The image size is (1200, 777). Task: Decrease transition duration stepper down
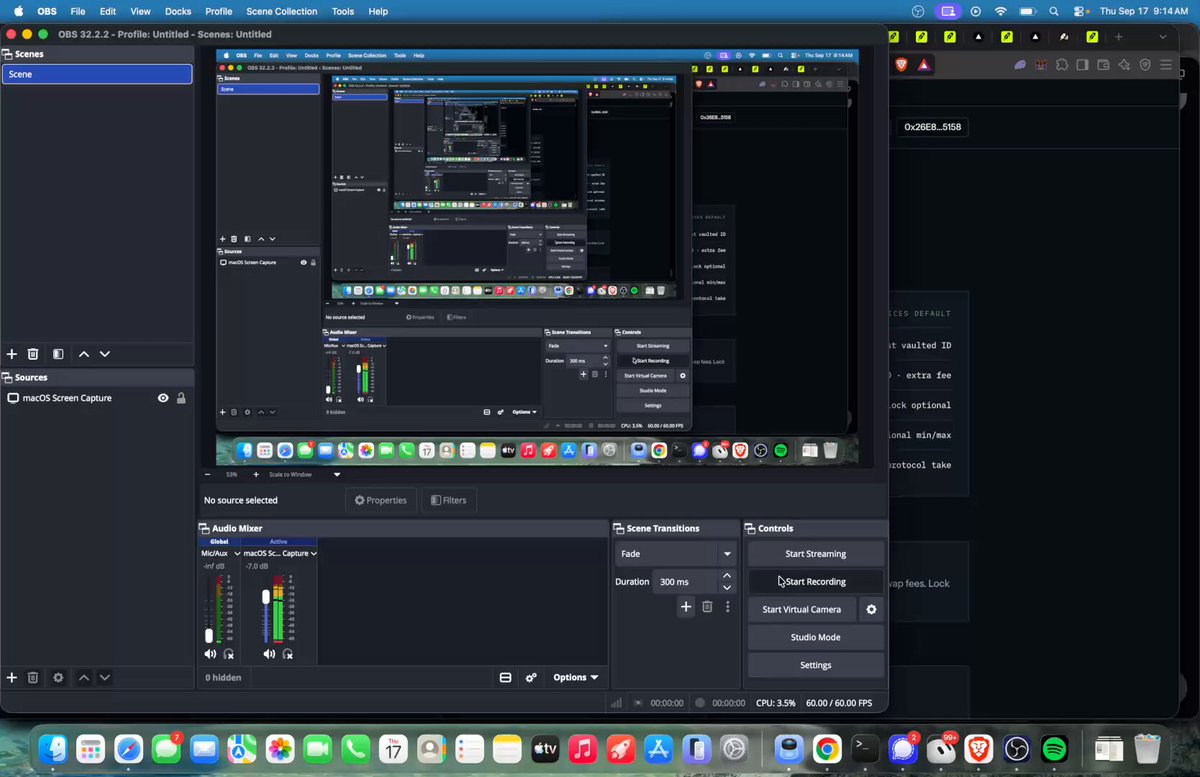[x=727, y=587]
